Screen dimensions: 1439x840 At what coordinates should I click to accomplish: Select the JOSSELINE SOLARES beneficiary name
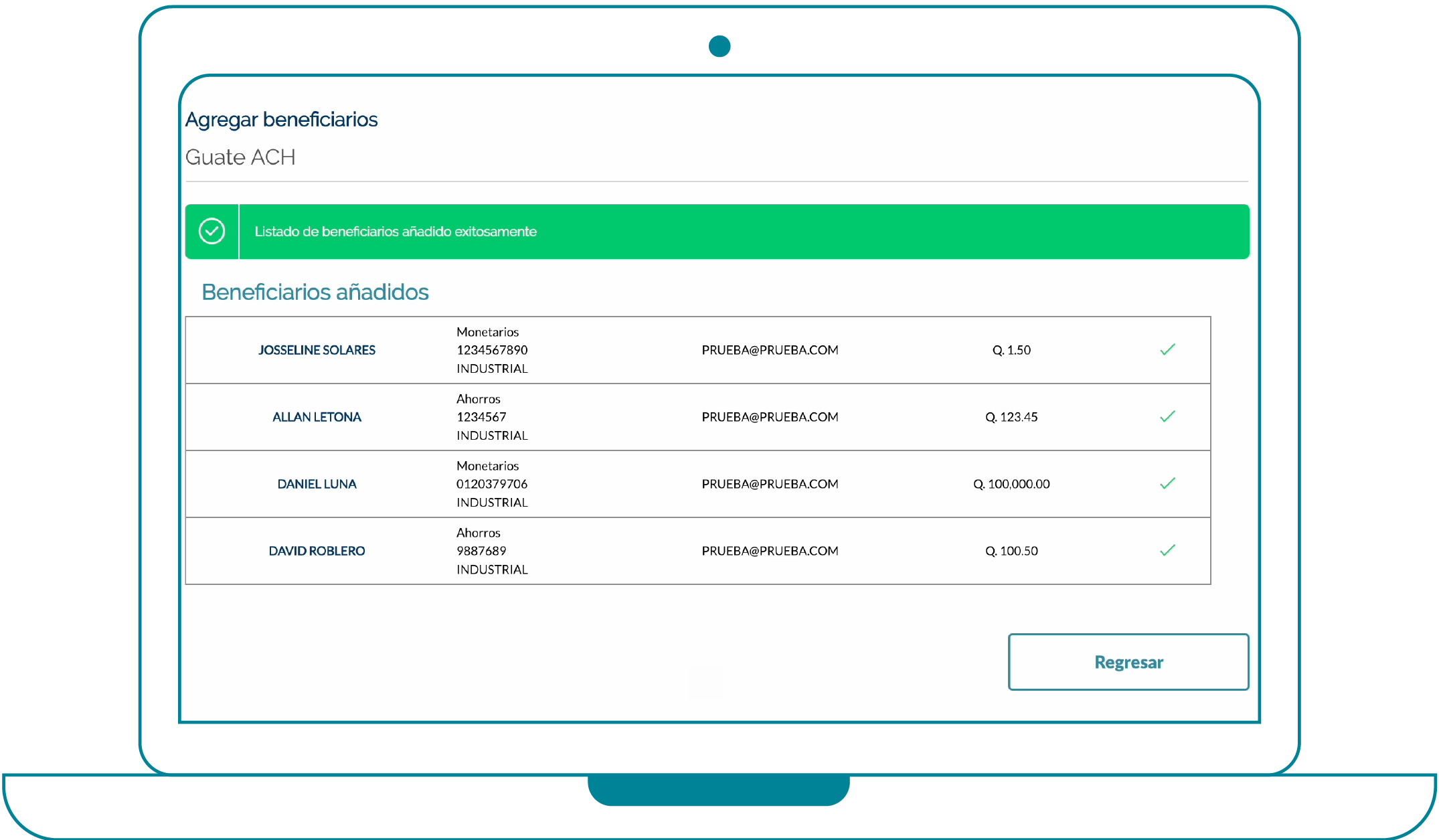coord(317,350)
